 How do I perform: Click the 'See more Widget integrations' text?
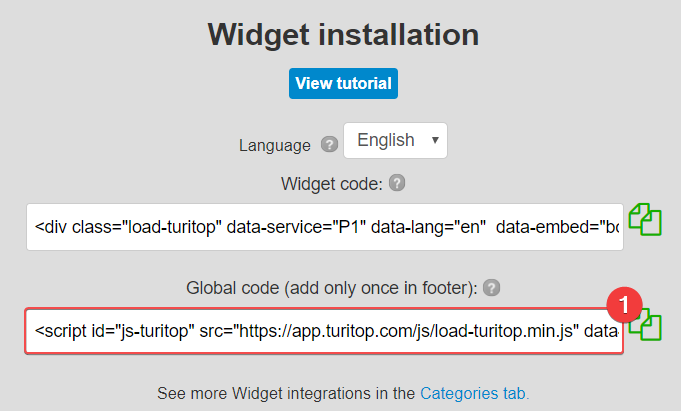[286, 393]
